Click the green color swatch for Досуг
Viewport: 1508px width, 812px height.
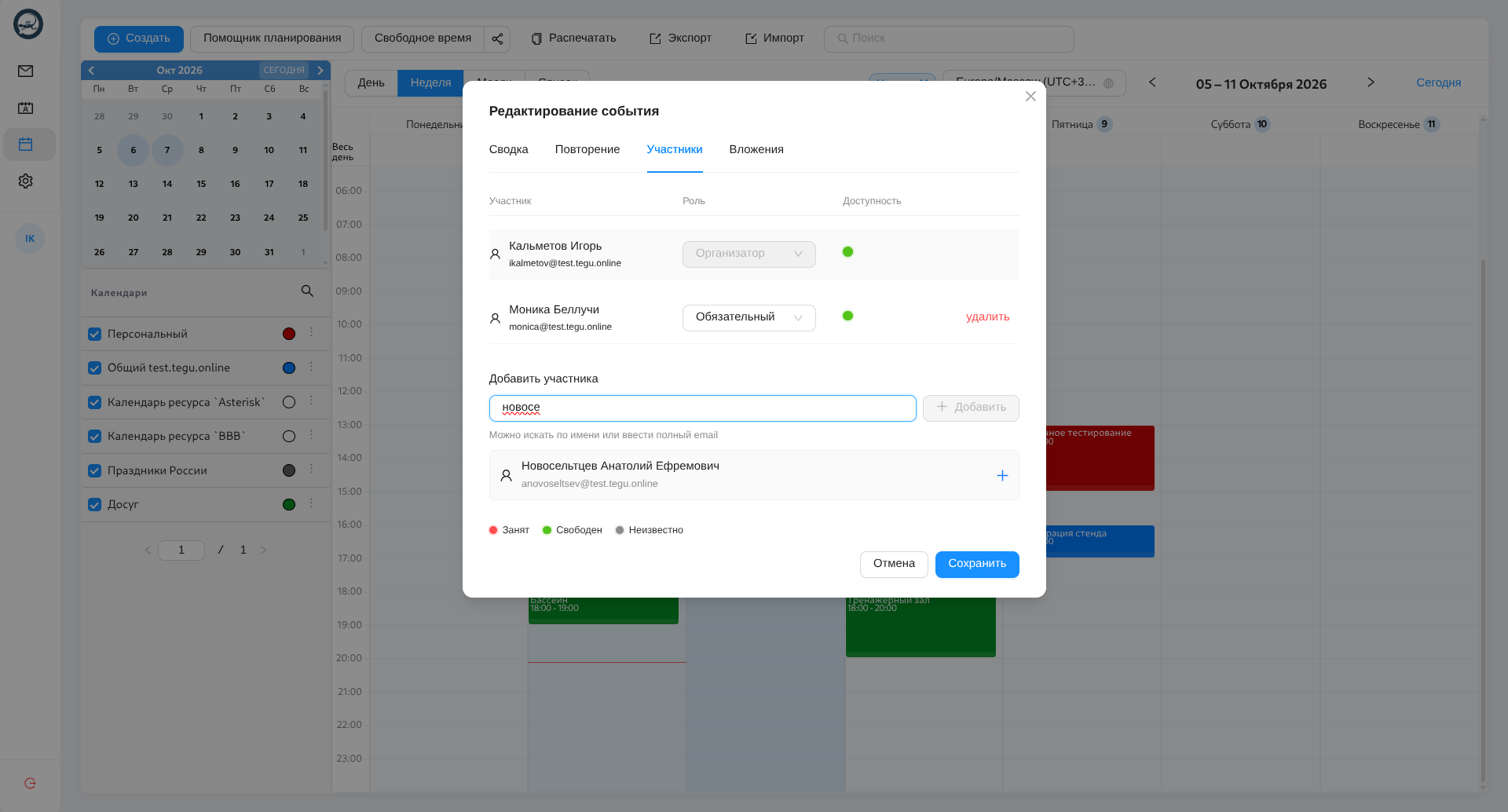coord(289,505)
